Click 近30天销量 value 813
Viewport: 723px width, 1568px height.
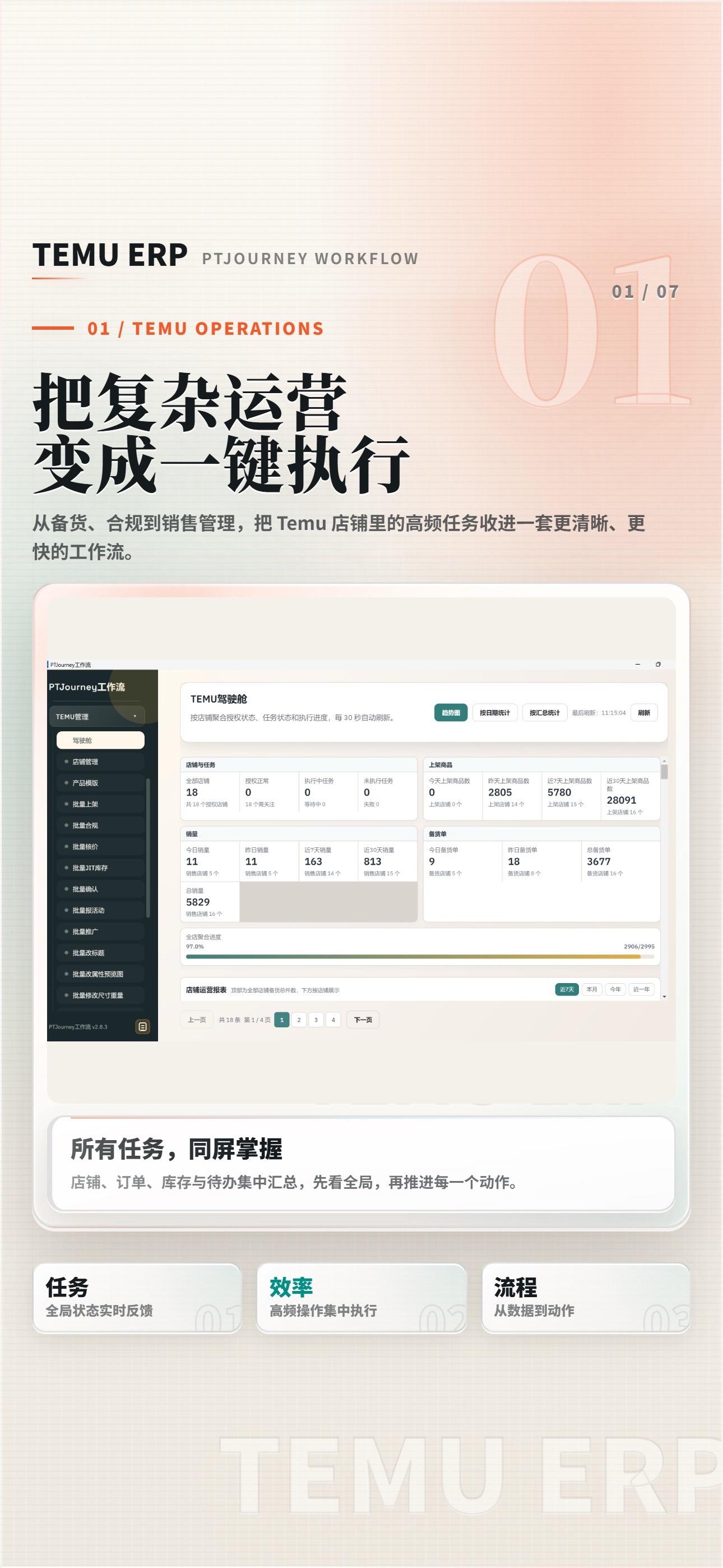373,861
